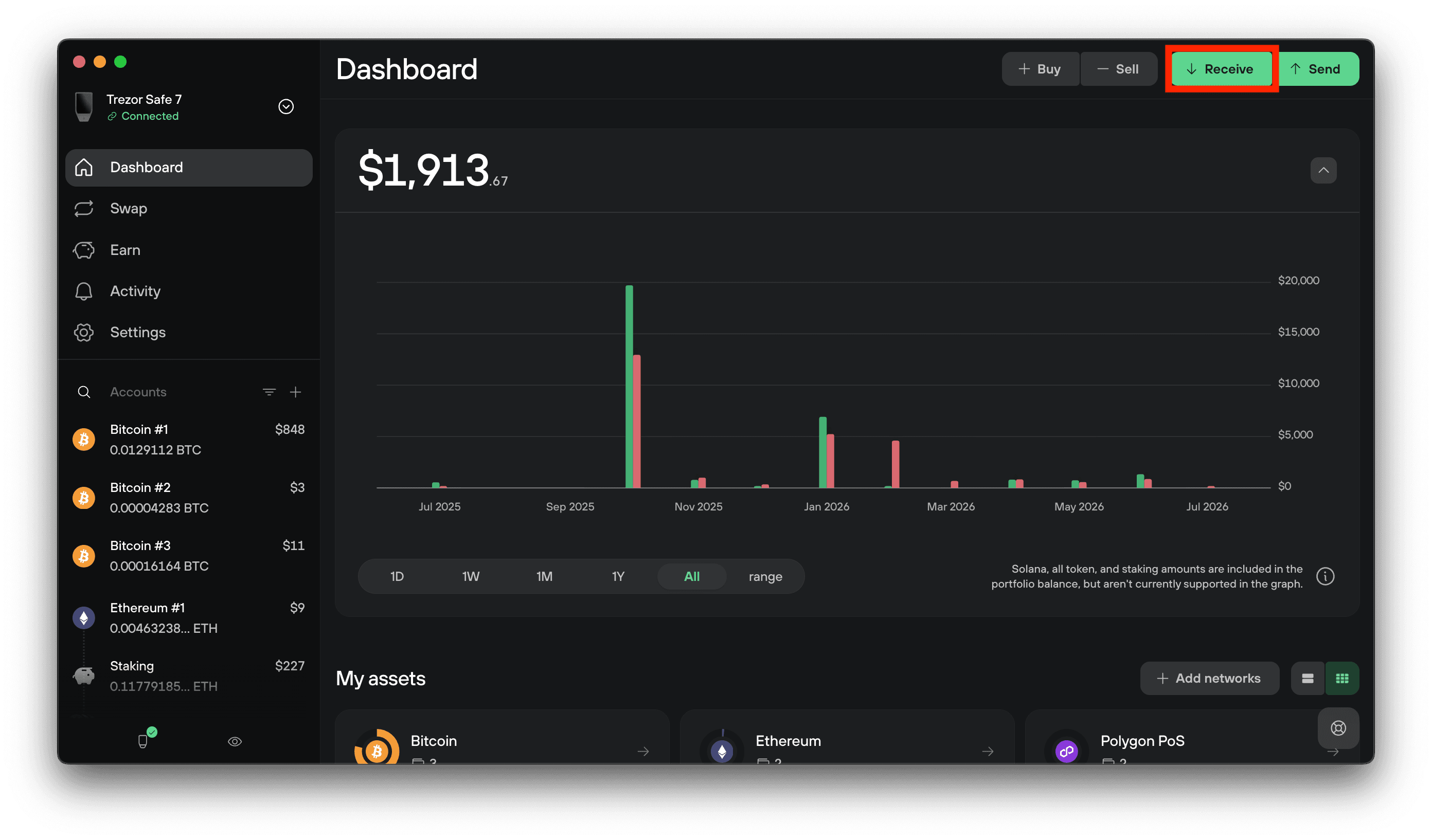The image size is (1432, 840).
Task: Select the 1D graph range
Action: pos(397,576)
